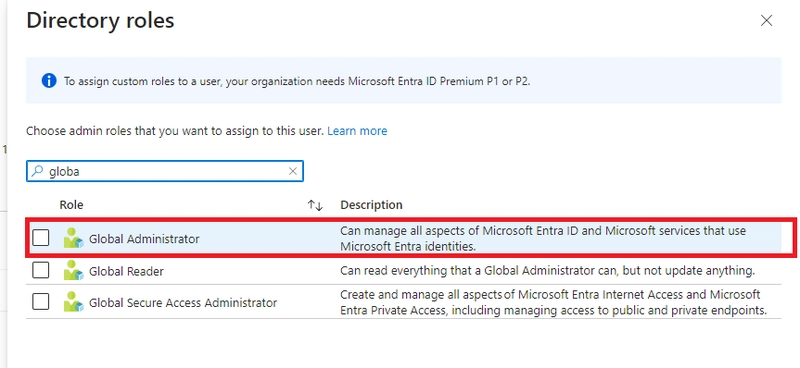Click inside the role search field
Image resolution: width=800 pixels, height=368 pixels.
tap(165, 171)
